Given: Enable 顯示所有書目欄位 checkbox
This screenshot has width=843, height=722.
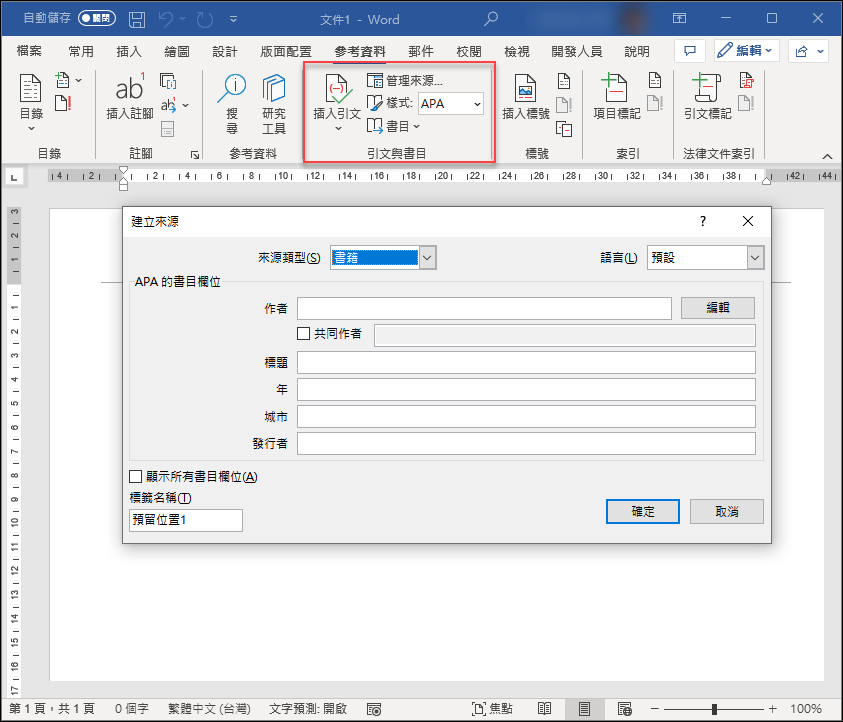Looking at the screenshot, I should (135, 477).
